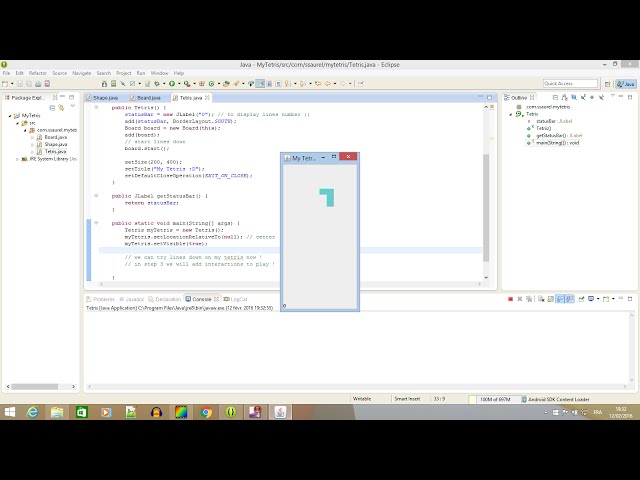Click the Open Perspective icon
Viewport: 640px width, 480px height.
click(x=608, y=84)
